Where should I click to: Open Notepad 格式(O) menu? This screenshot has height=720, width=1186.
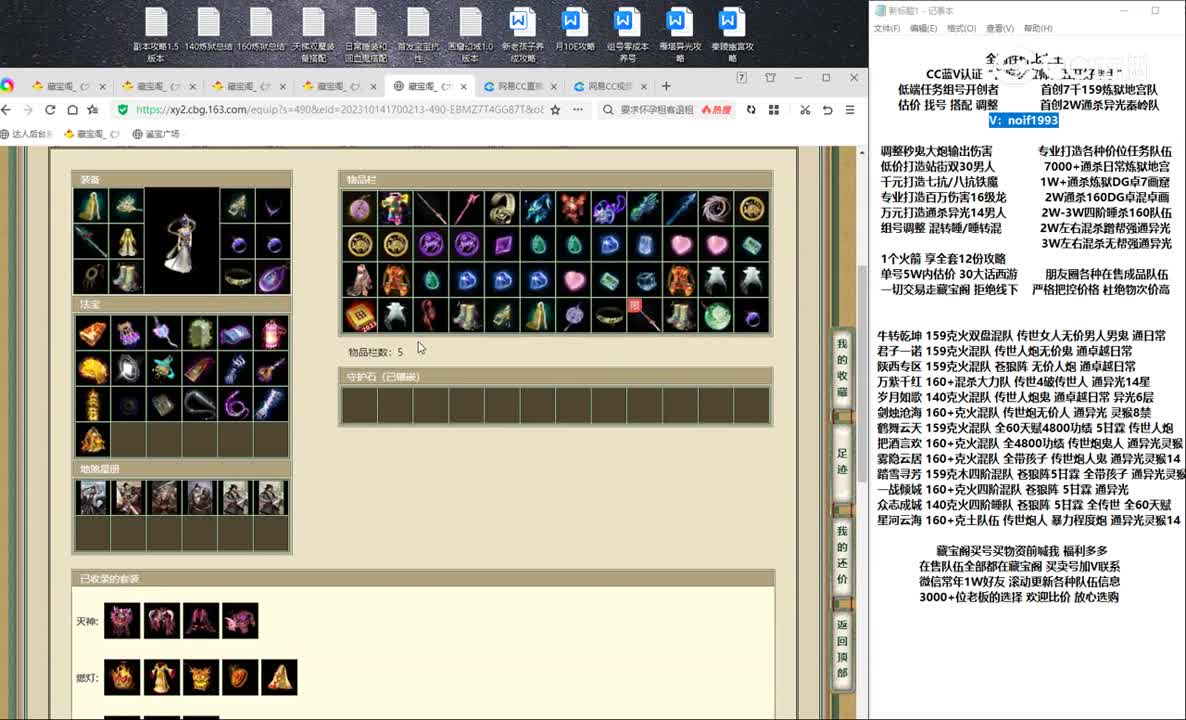961,28
